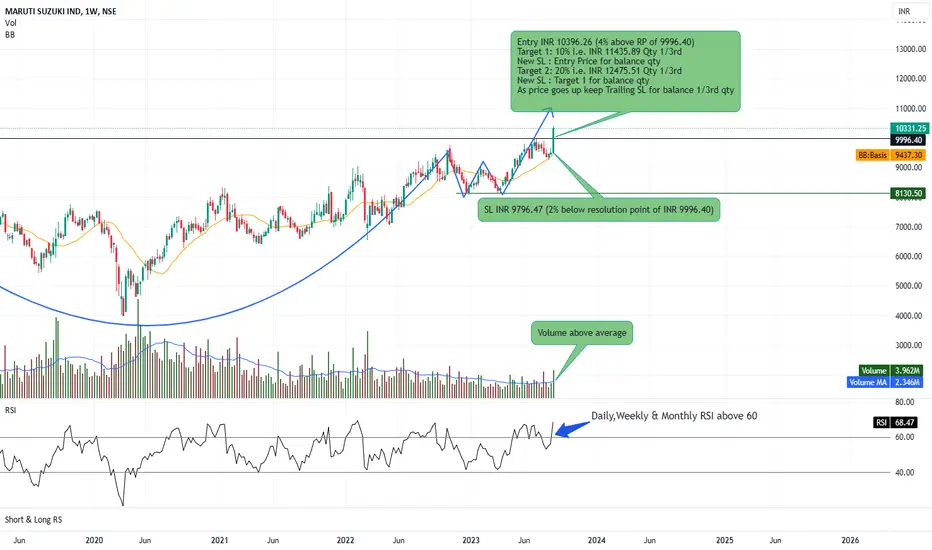
Task: Select the BB indicator legend label
Action: [x=10, y=35]
